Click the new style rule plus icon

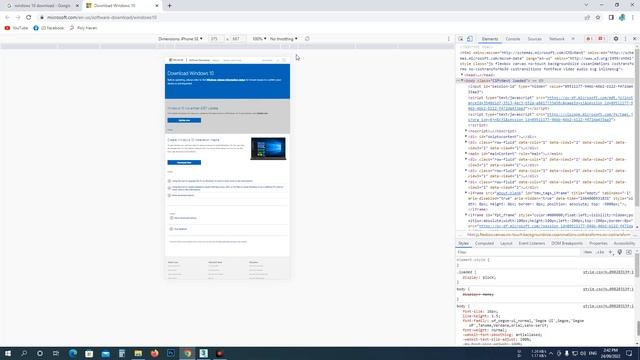(x=611, y=252)
